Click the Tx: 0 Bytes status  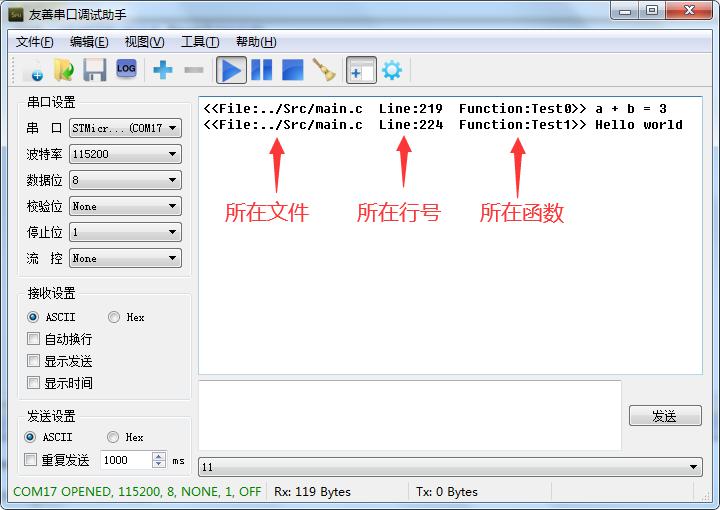coord(446,492)
